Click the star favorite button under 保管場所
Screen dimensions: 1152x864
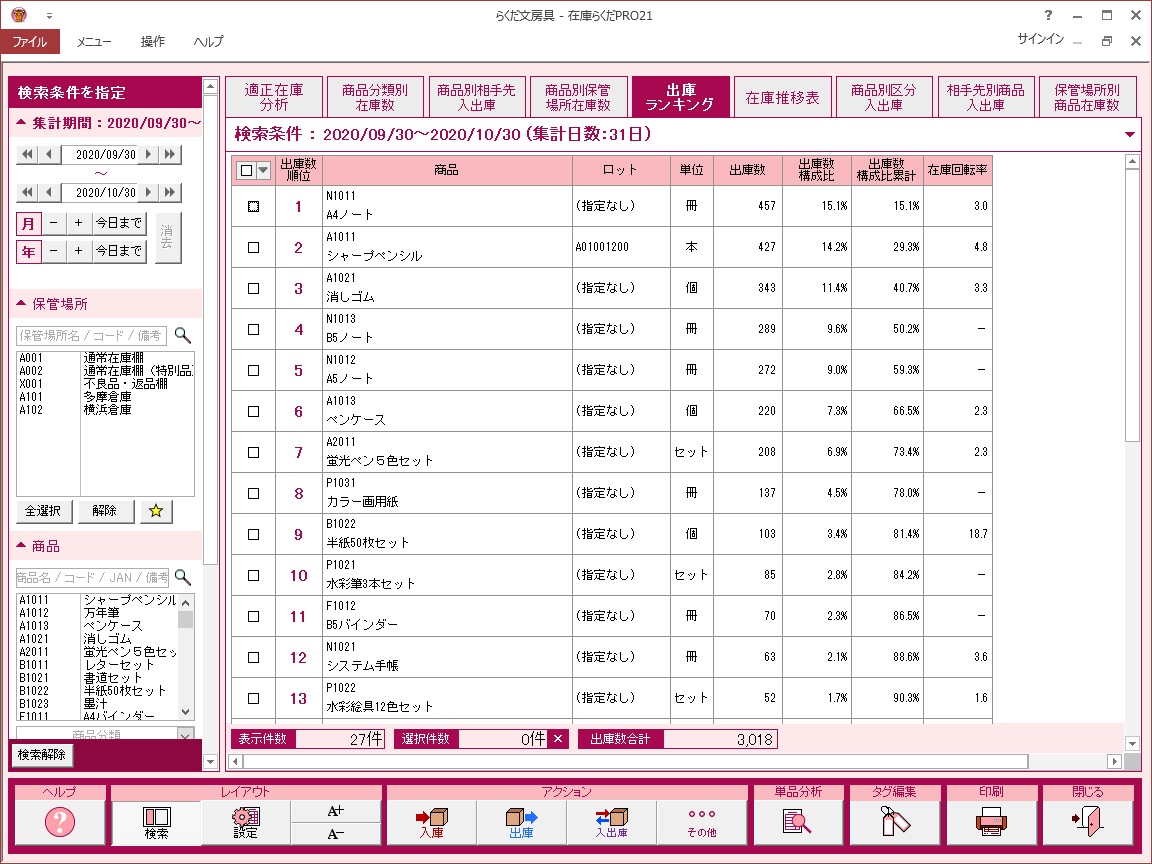click(156, 511)
